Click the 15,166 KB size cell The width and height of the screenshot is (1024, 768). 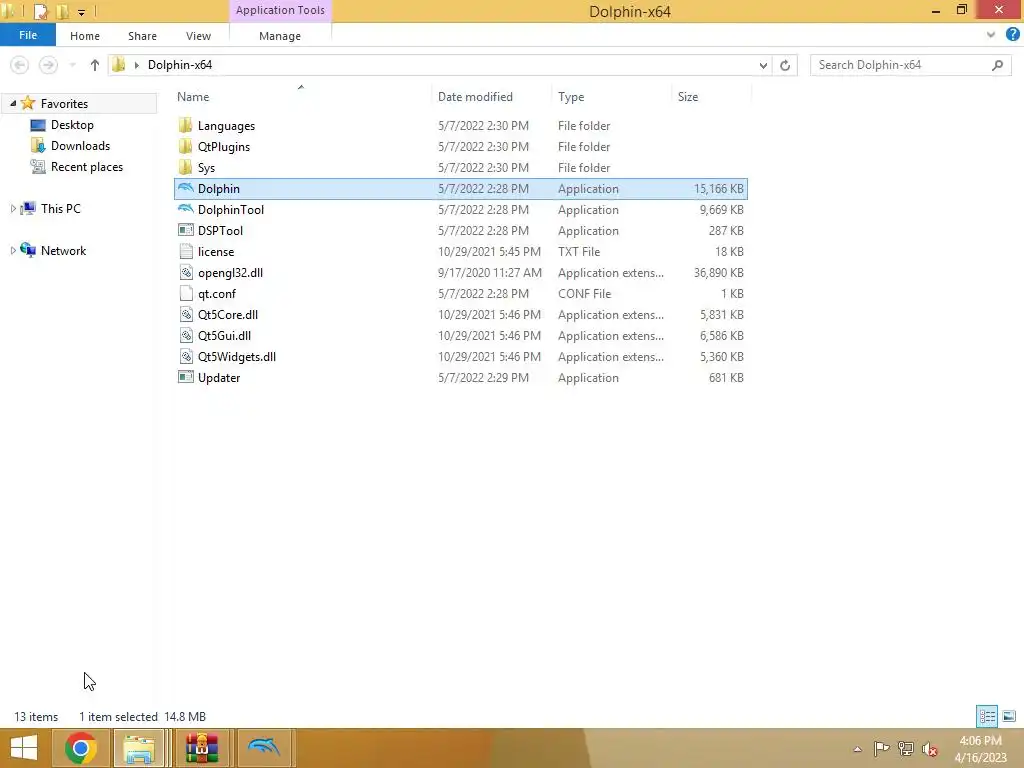click(718, 189)
